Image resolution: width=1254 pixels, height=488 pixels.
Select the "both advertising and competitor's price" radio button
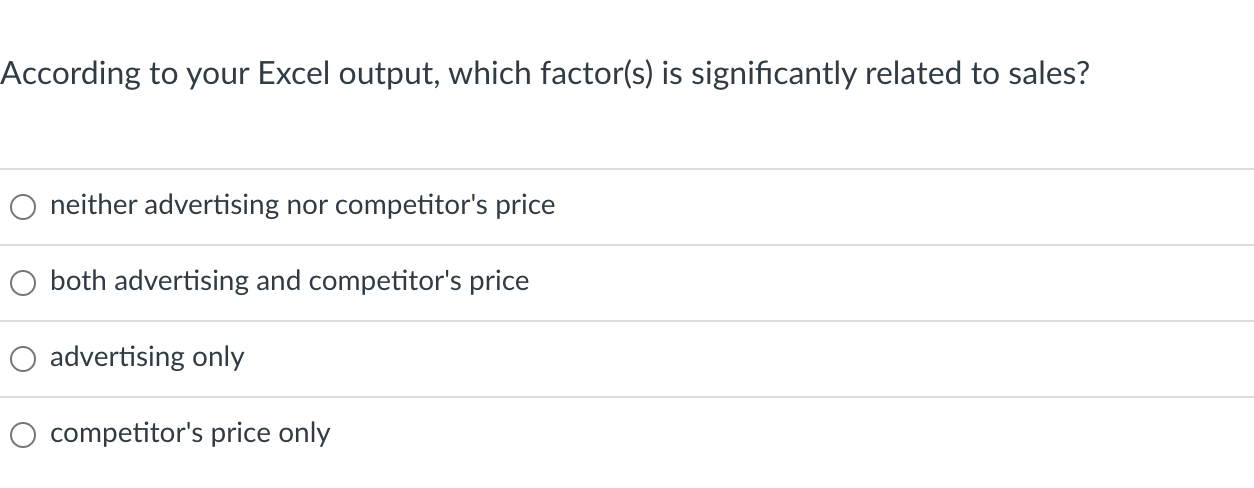(24, 283)
